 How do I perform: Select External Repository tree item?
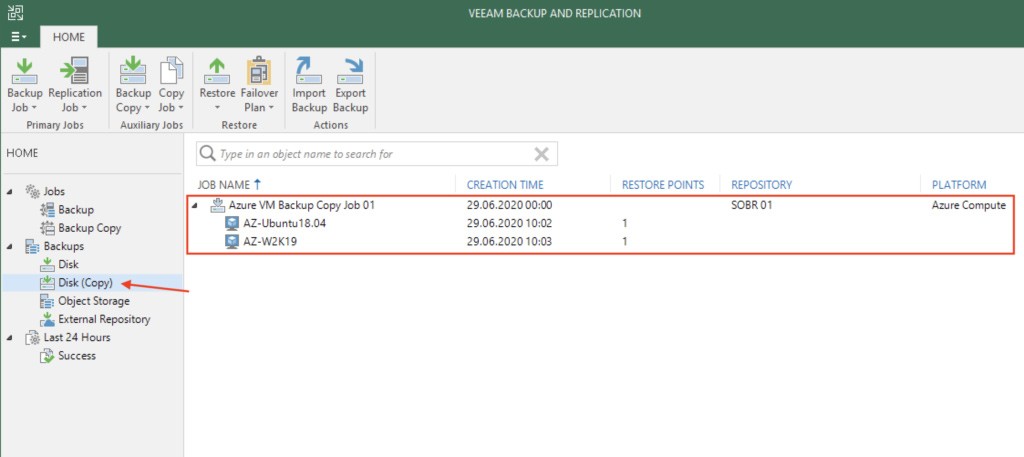104,319
